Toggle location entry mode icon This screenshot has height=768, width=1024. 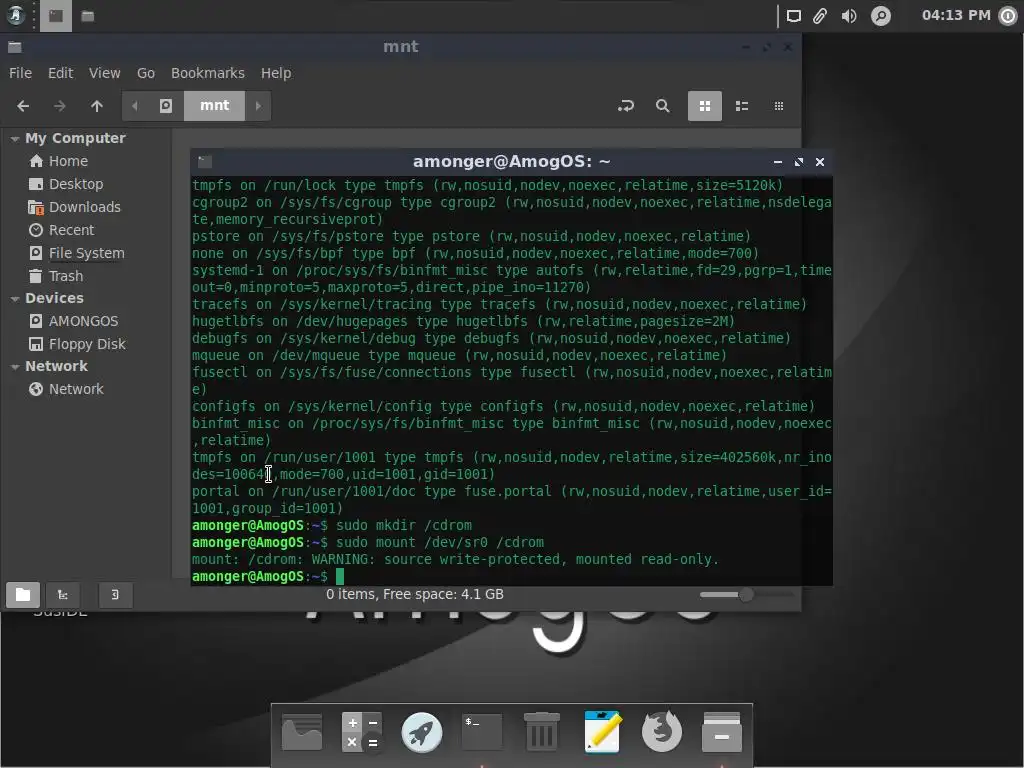pos(626,106)
